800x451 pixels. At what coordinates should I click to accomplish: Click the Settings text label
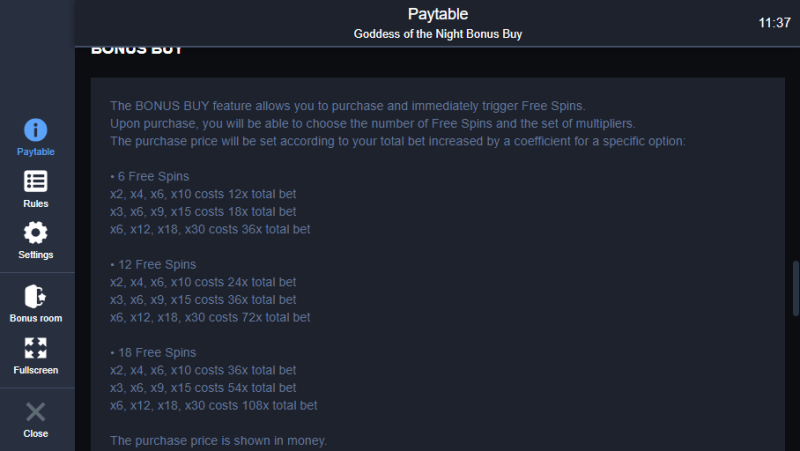tap(35, 255)
